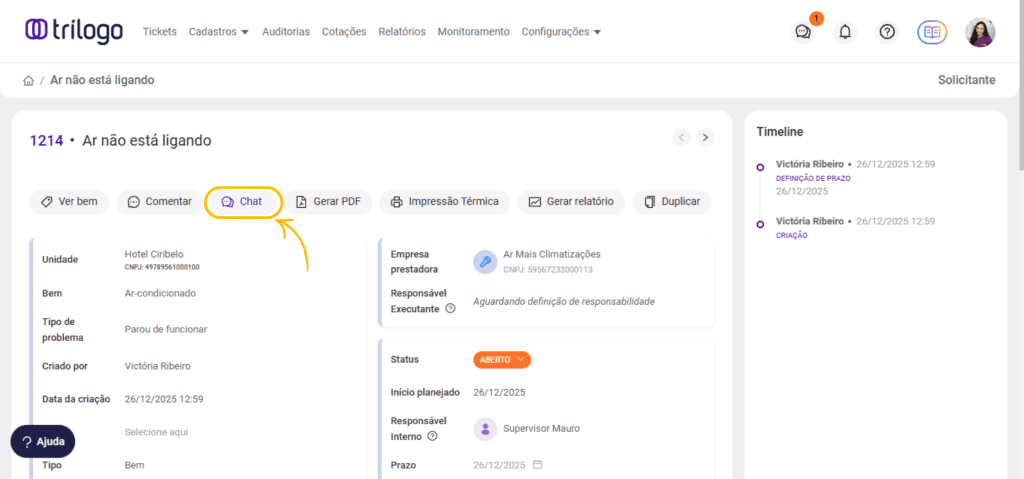Viewport: 1024px width, 479px height.
Task: Click the 'Selecione aqui' field
Action: pos(156,432)
